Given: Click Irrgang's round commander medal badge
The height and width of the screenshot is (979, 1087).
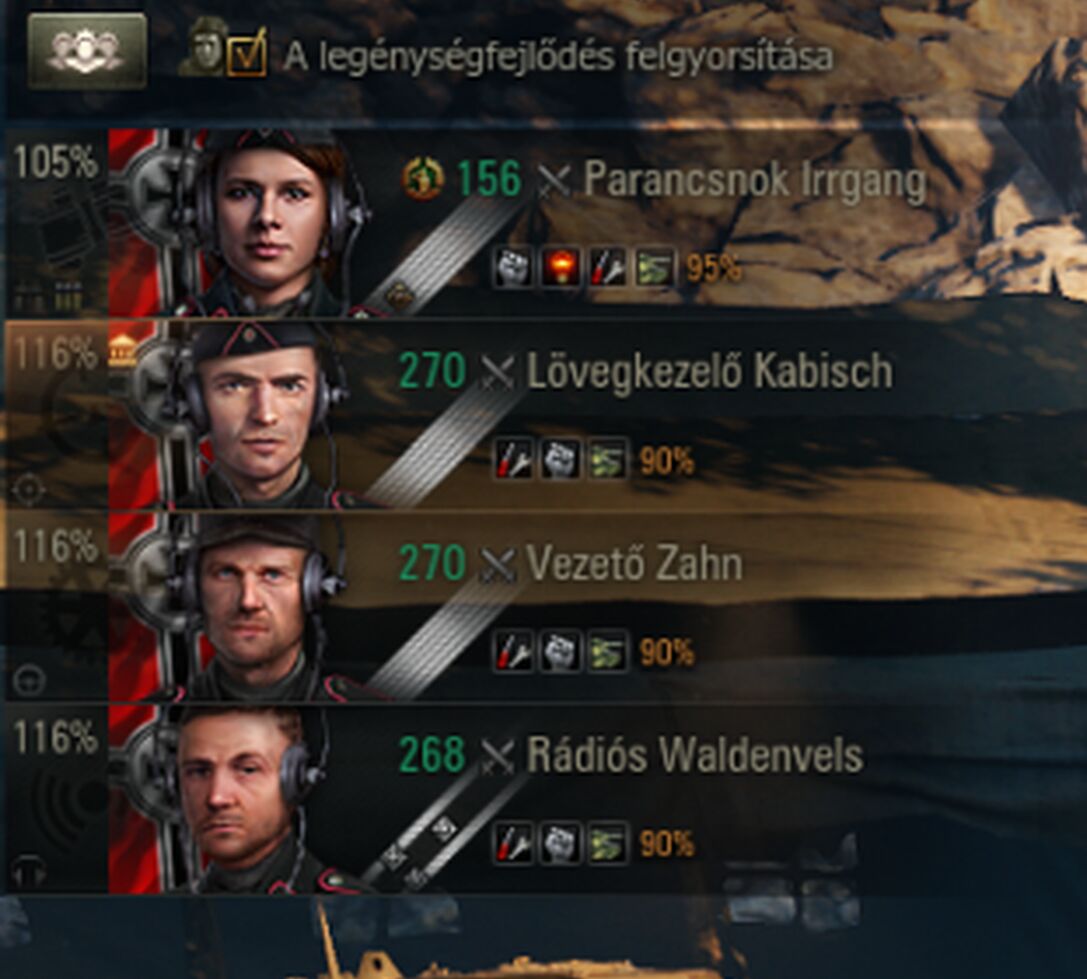Looking at the screenshot, I should coord(423,179).
